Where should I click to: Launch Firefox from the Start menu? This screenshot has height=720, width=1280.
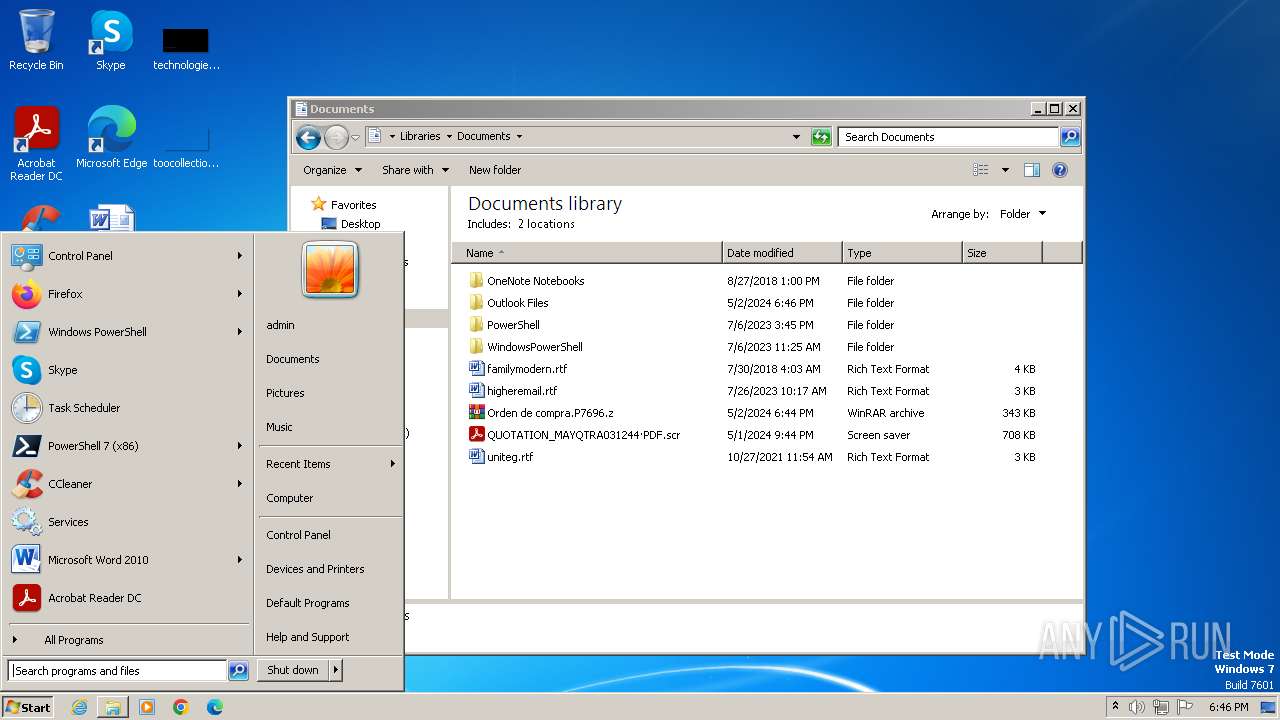(x=127, y=294)
